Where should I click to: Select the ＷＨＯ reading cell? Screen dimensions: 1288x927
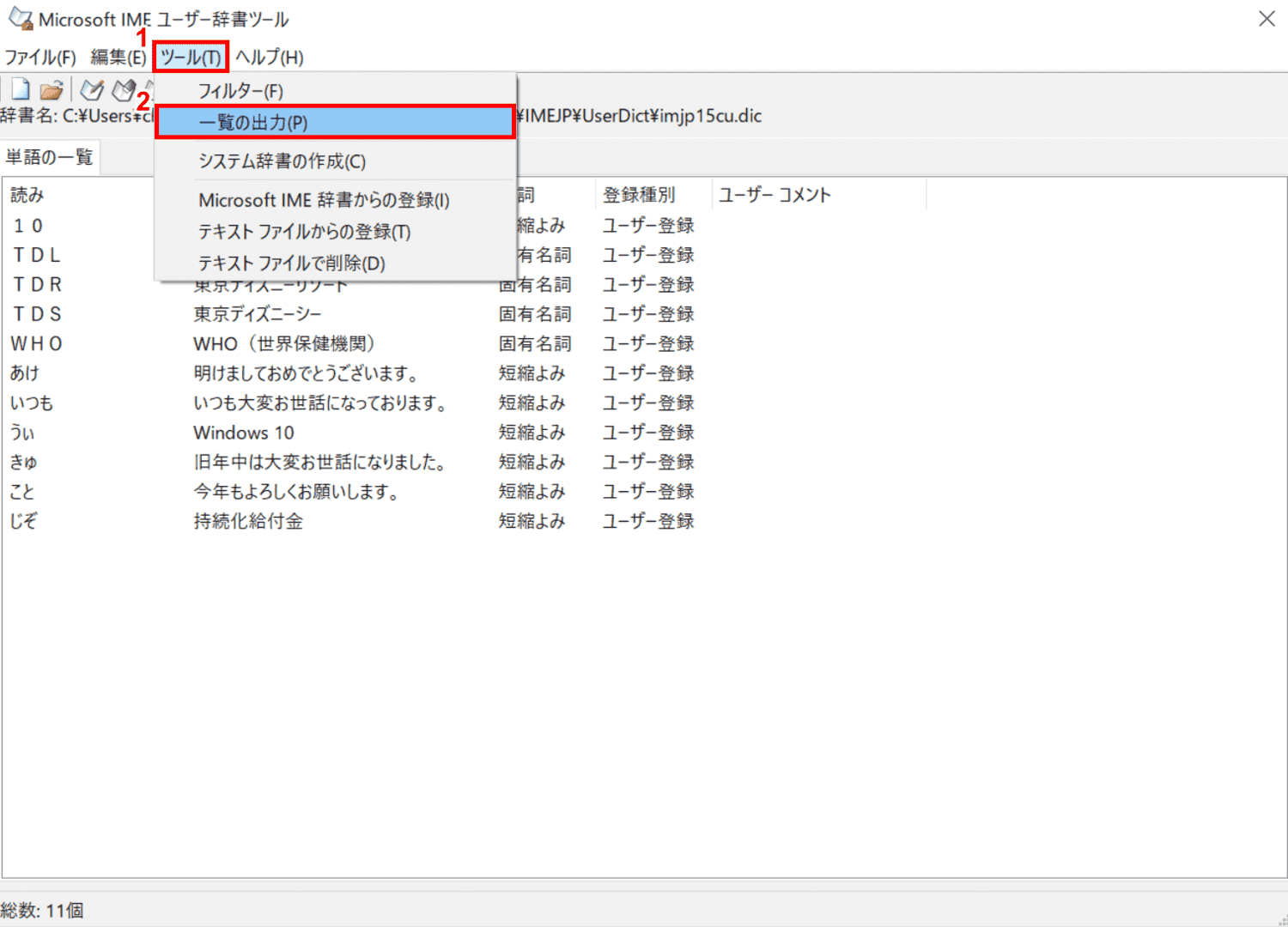[37, 343]
